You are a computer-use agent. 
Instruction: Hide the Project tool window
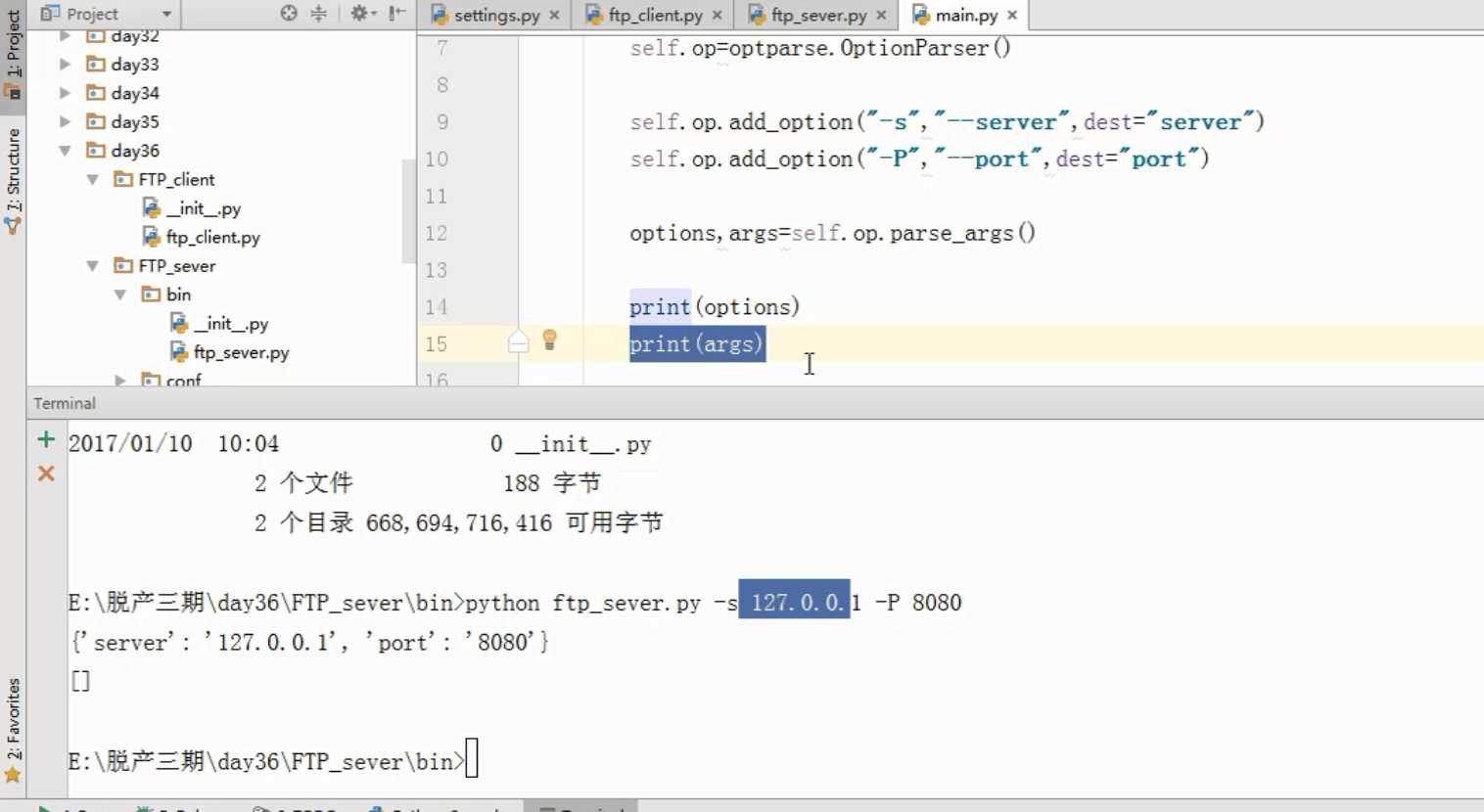click(x=396, y=14)
